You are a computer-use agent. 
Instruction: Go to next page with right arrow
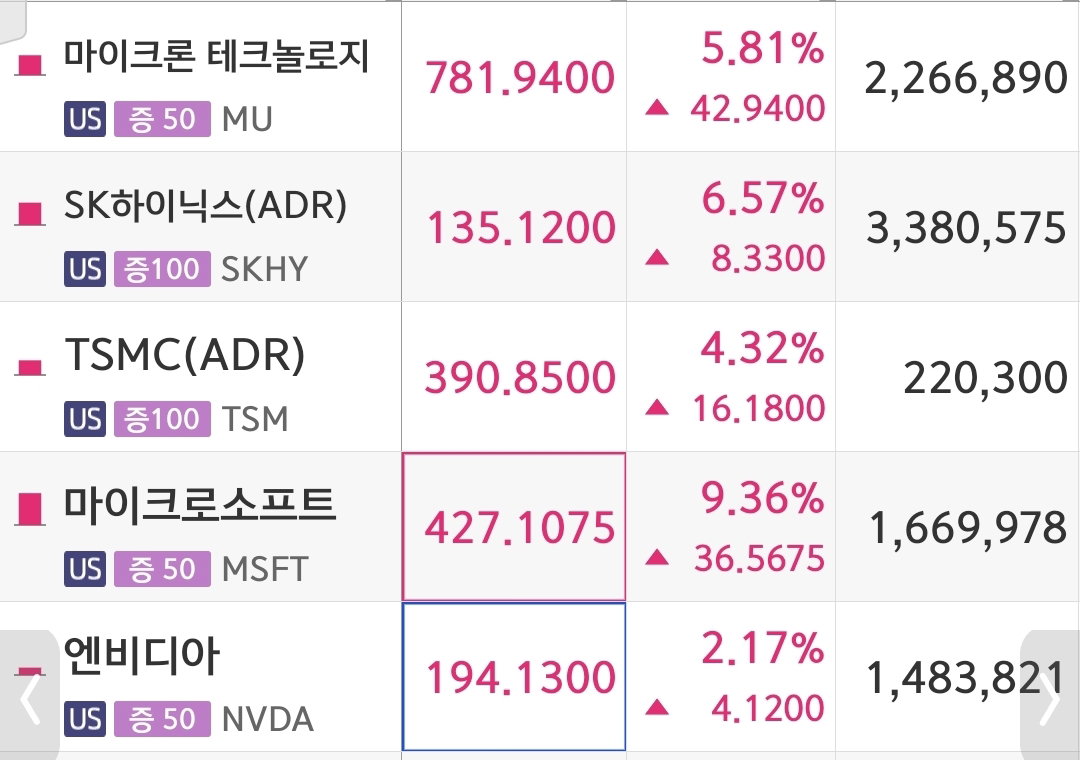point(1050,697)
